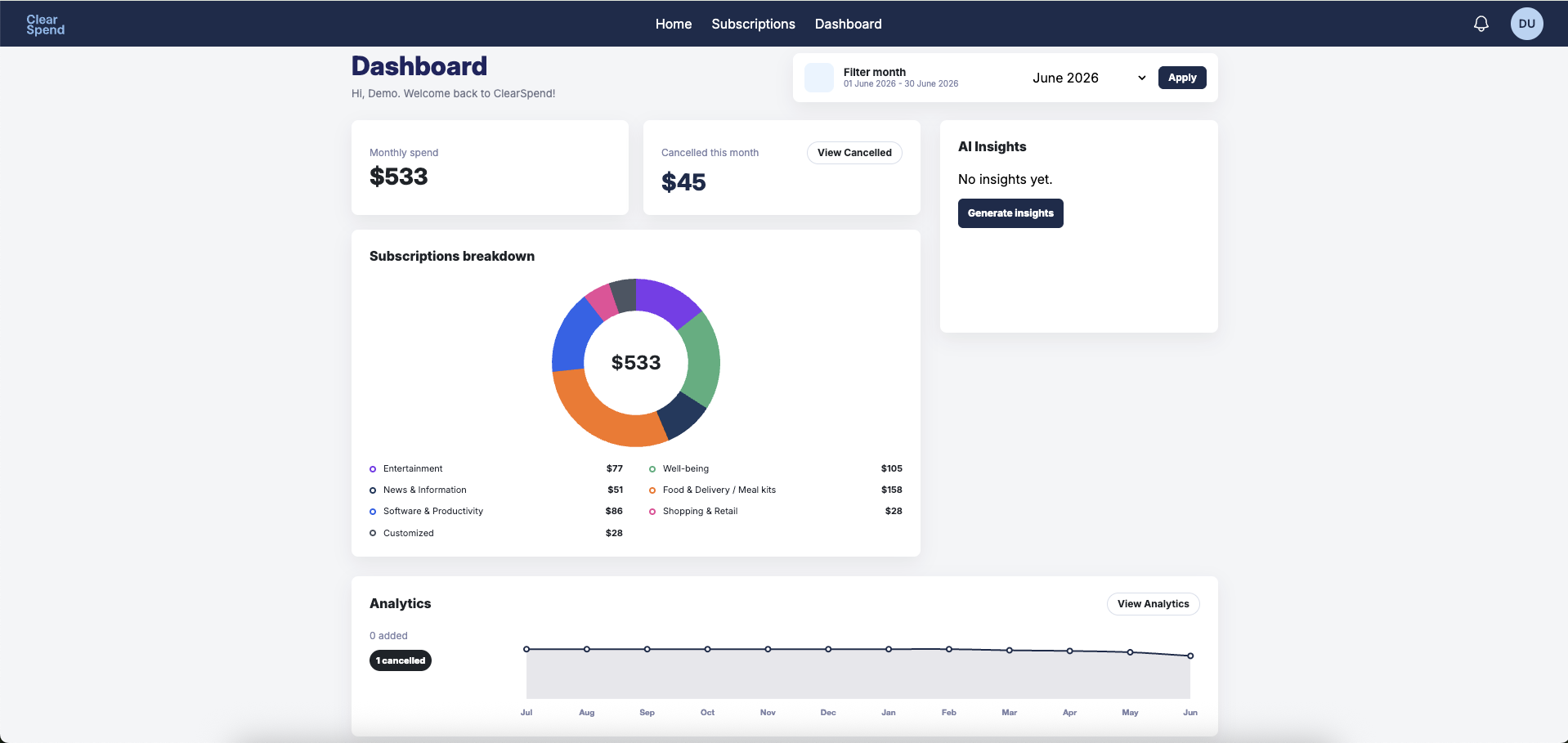The height and width of the screenshot is (743, 1568).
Task: Click the Mar data point on analytics chart
Action: click(1010, 650)
